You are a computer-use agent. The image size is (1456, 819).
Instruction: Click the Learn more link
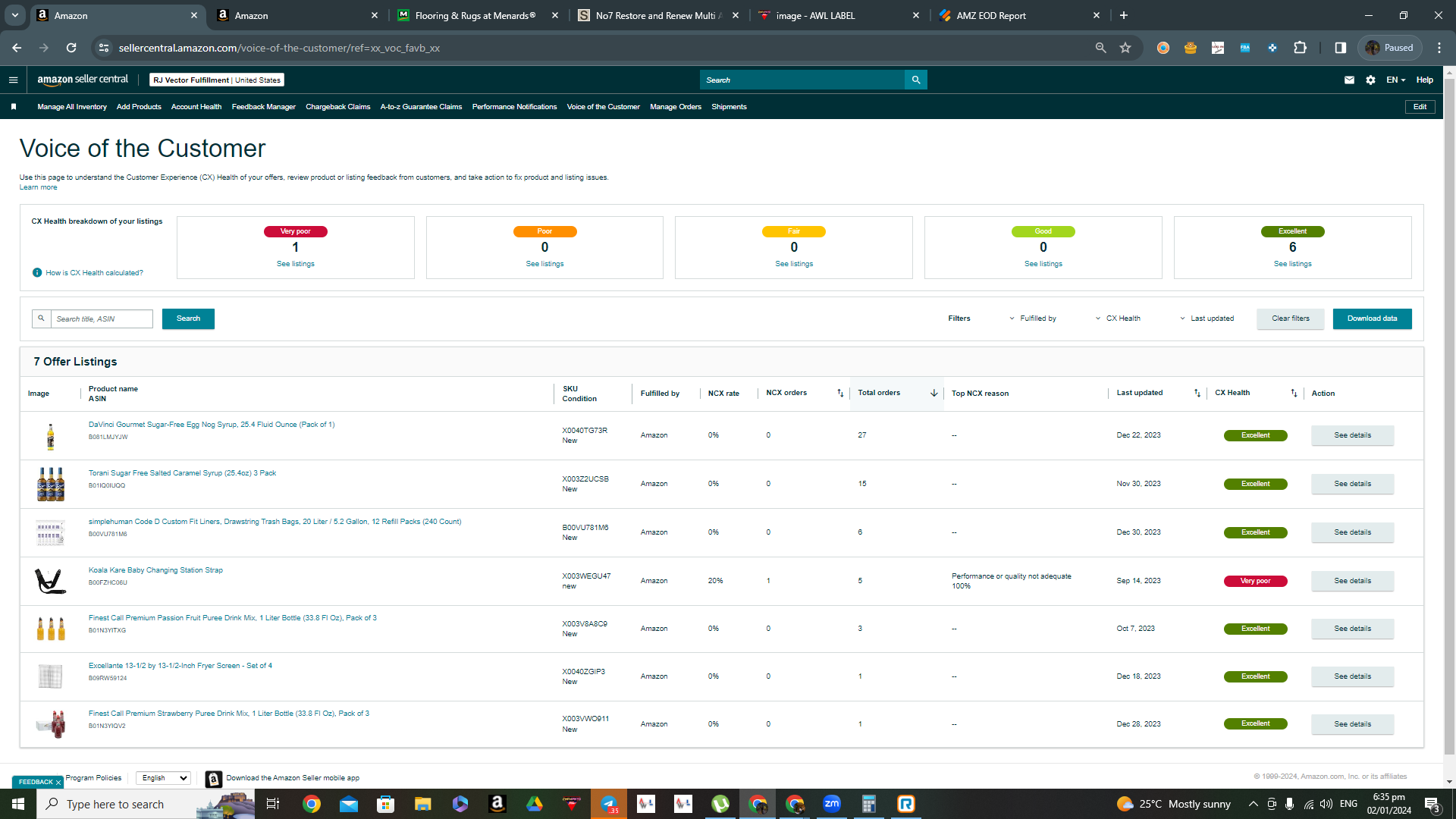click(x=38, y=187)
